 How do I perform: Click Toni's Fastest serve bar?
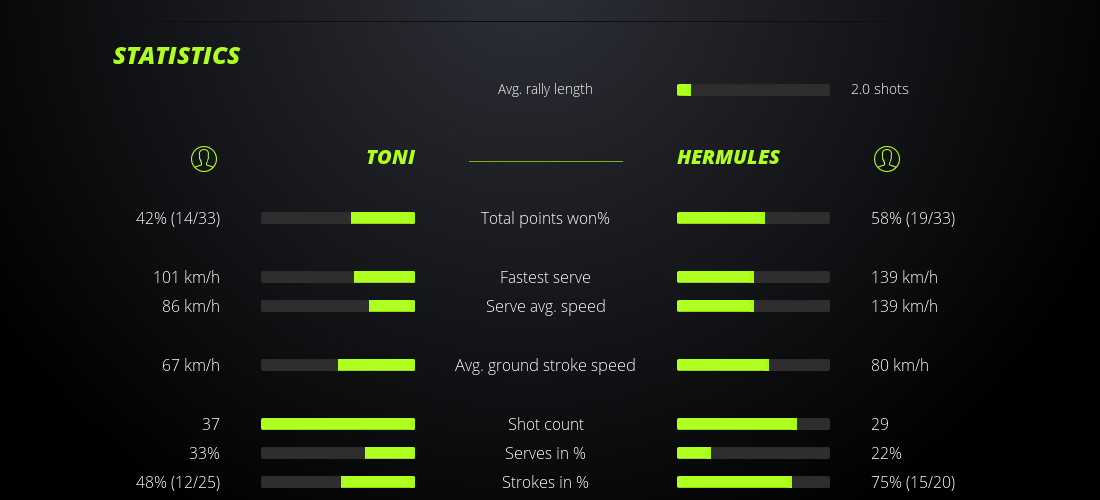pos(338,277)
